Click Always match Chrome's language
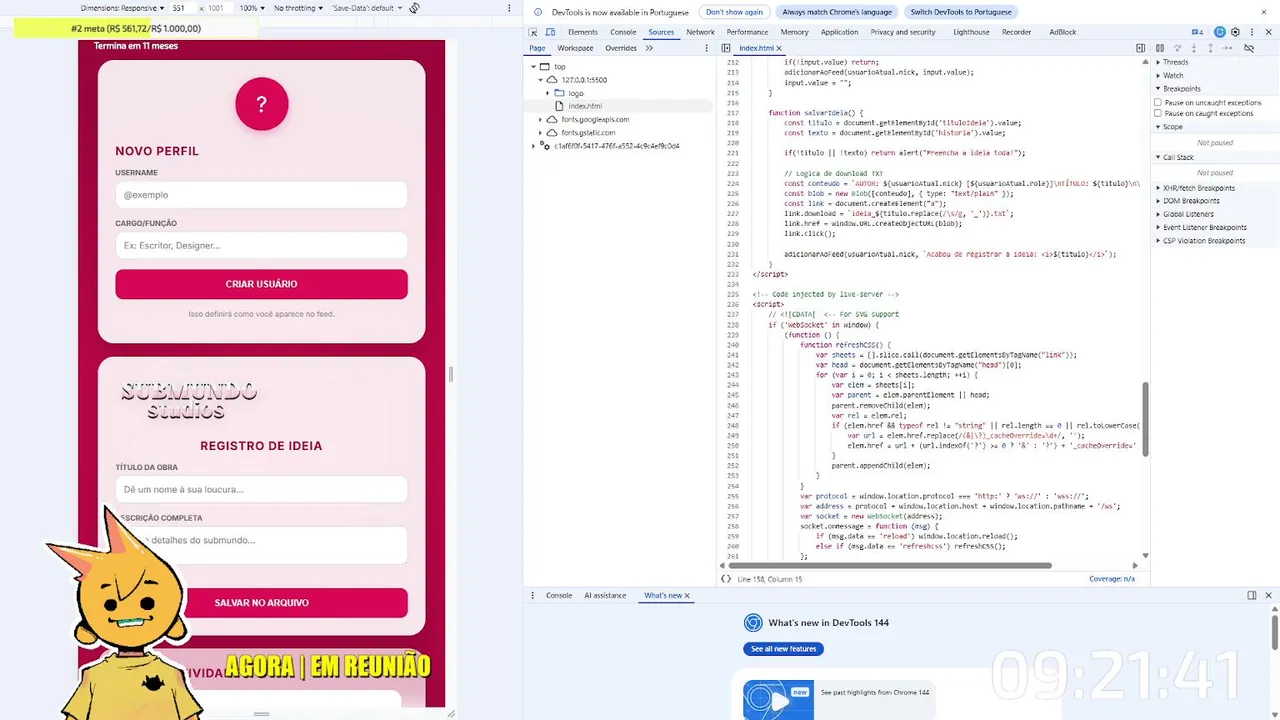Screen dimensions: 1280x720 [x=837, y=12]
